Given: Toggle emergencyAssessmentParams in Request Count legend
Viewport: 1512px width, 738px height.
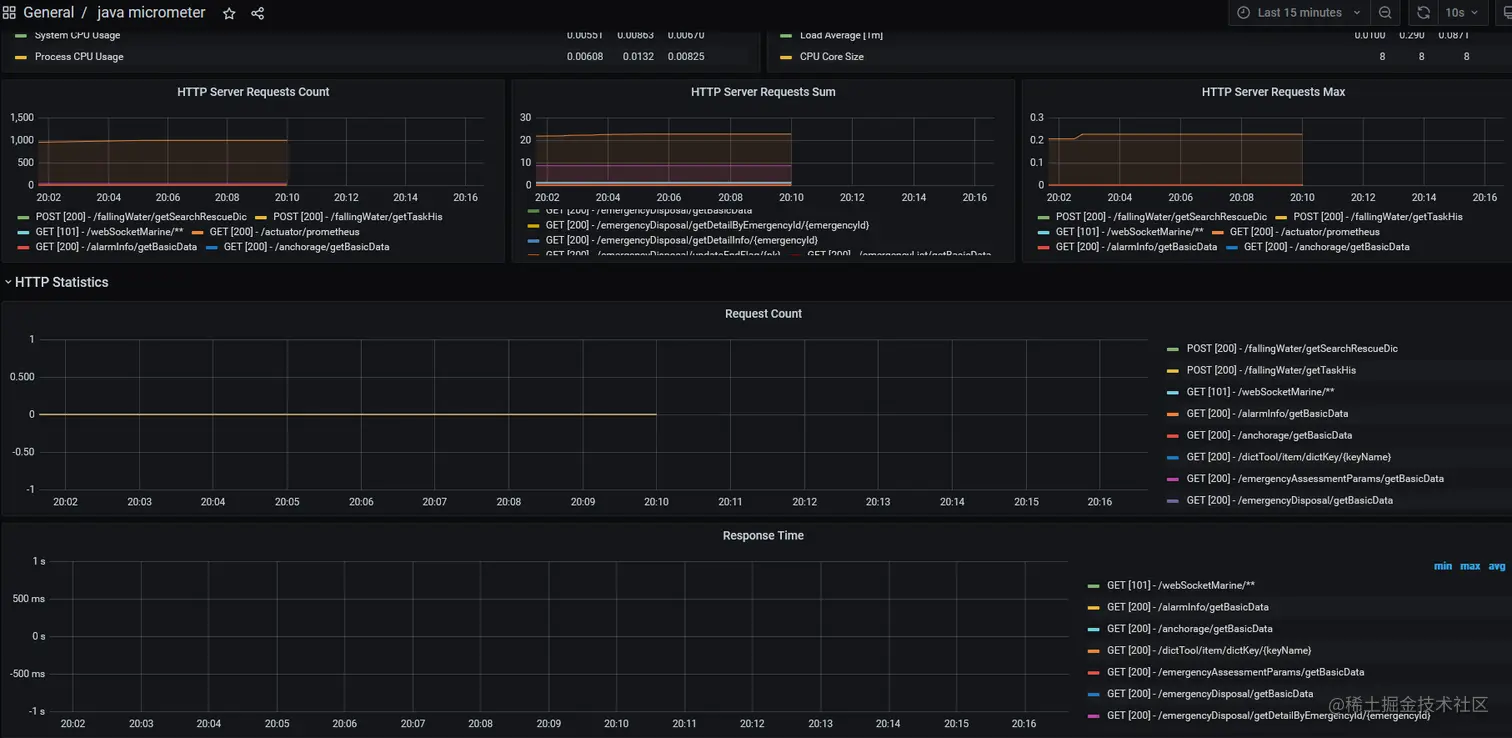Looking at the screenshot, I should coord(1315,479).
